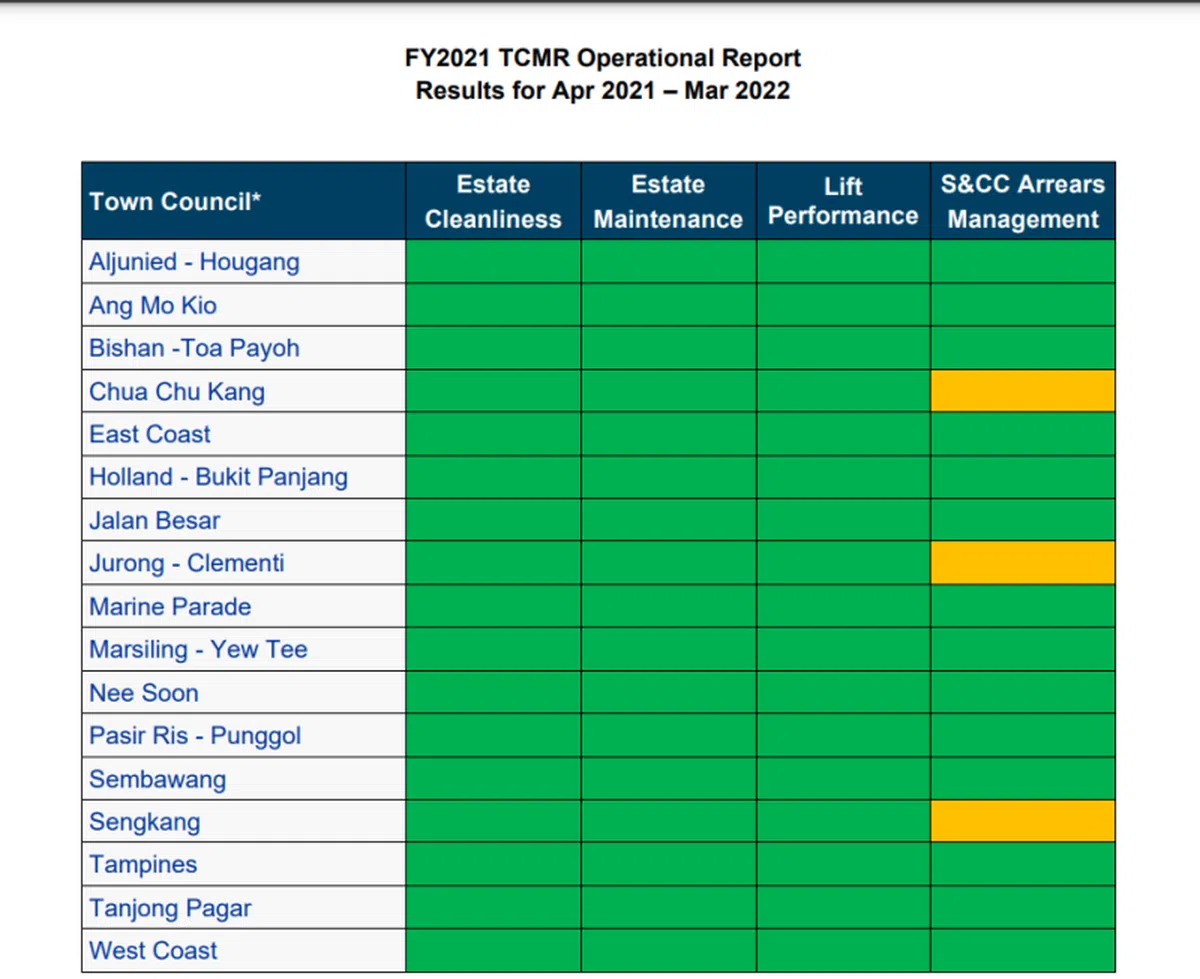Click the FY2021 TCMR Operational Report title

tap(602, 58)
